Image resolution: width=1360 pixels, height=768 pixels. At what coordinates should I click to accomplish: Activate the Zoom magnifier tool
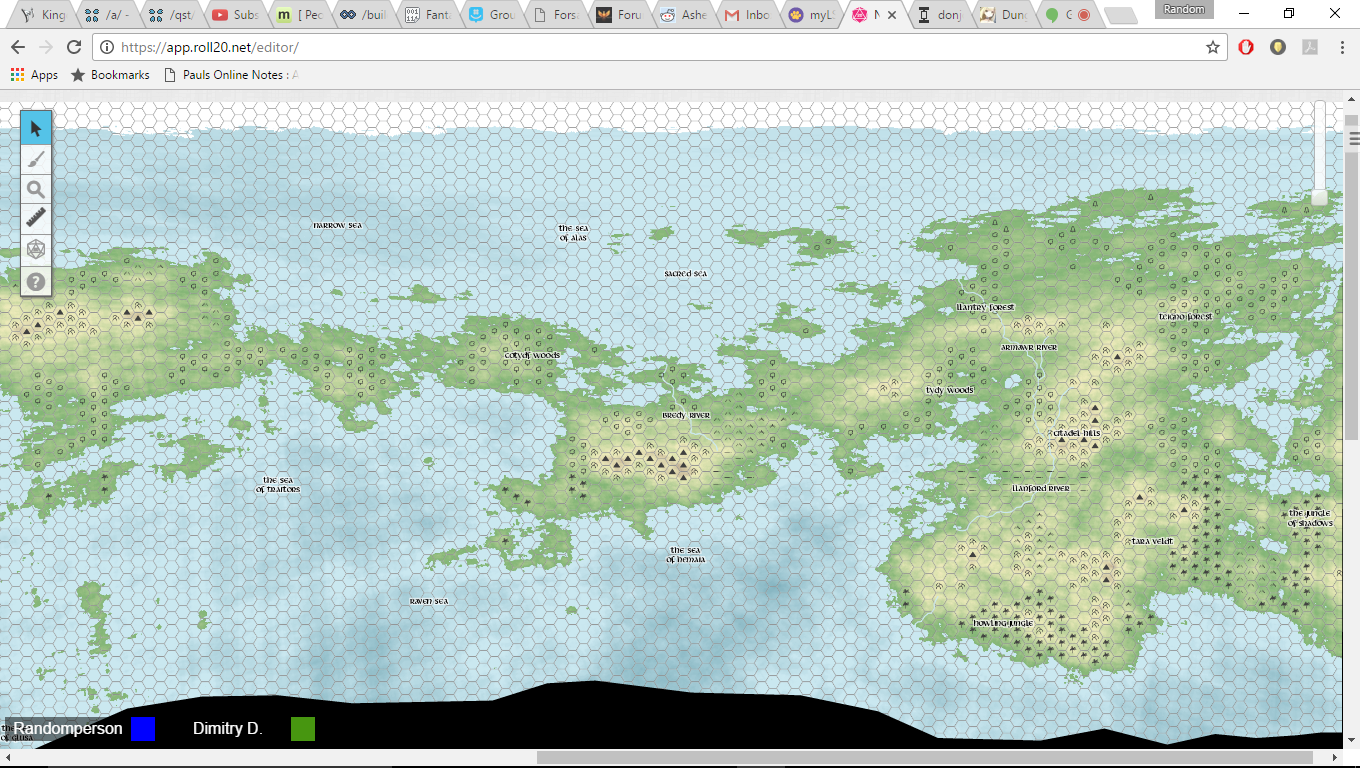click(x=36, y=189)
